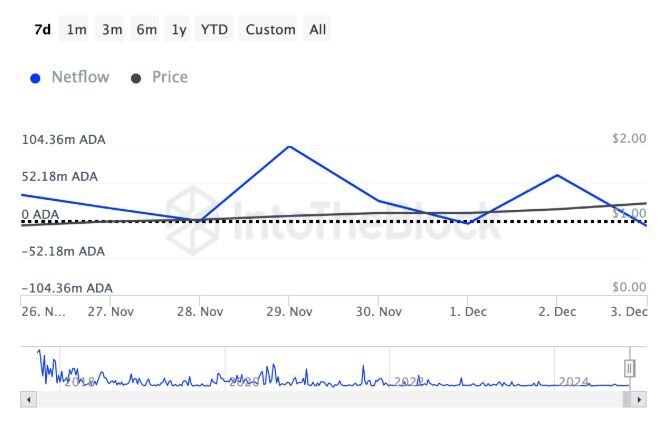This screenshot has width=667, height=434.
Task: Toggle the Netflow series legend
Action: (x=80, y=77)
